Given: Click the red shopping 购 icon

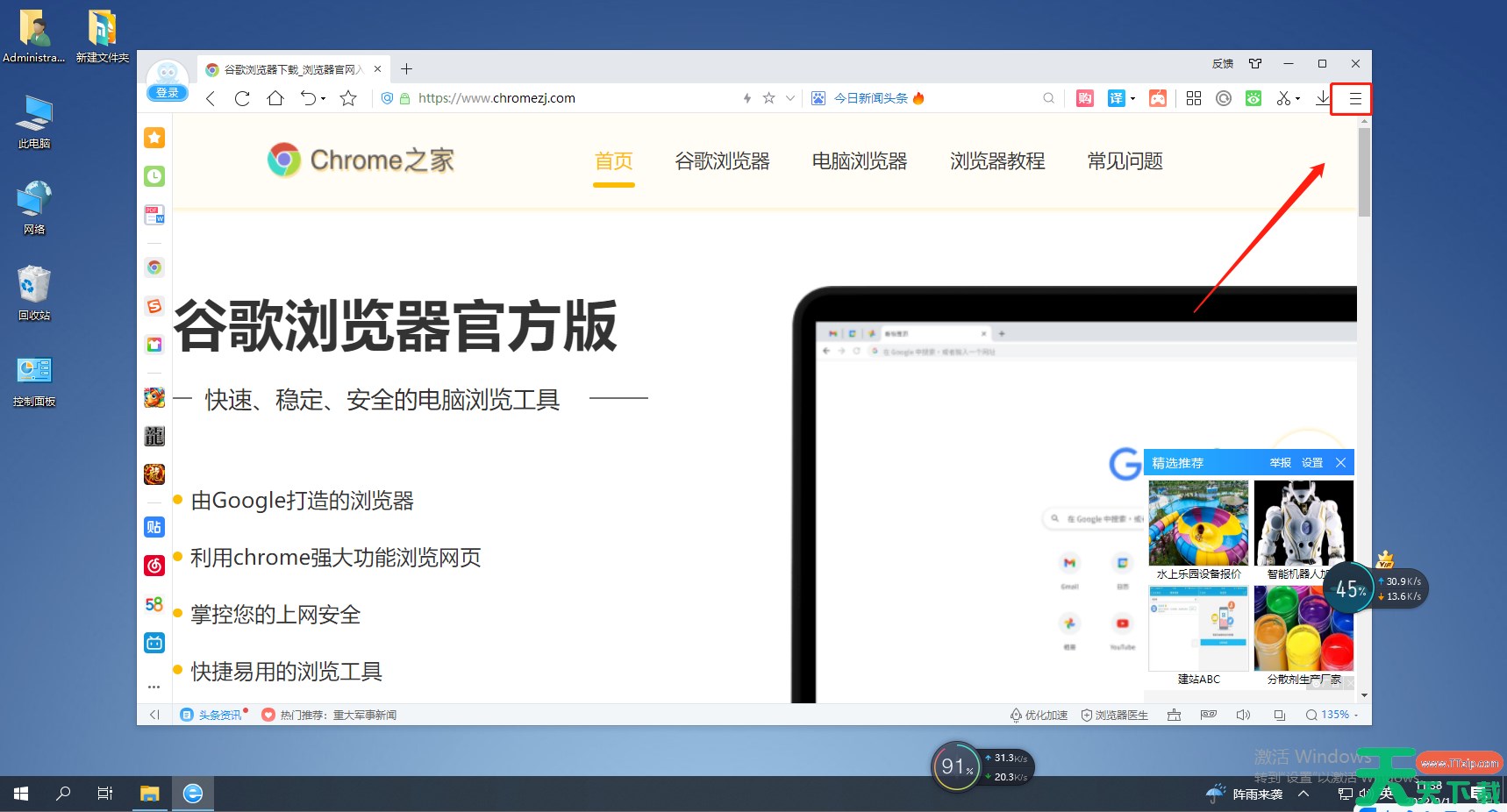Looking at the screenshot, I should click(x=1084, y=98).
